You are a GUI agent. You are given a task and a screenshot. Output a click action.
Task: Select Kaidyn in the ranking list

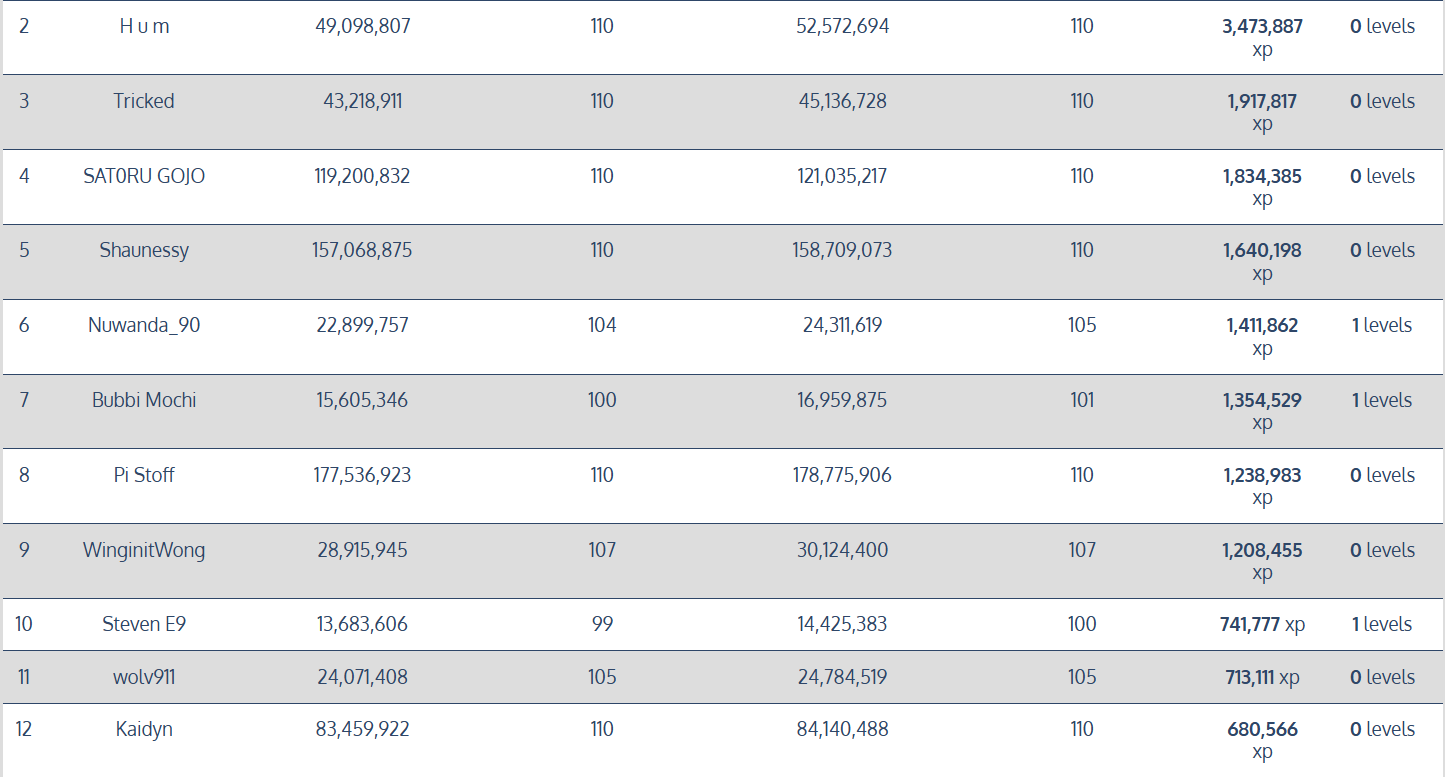tap(144, 729)
